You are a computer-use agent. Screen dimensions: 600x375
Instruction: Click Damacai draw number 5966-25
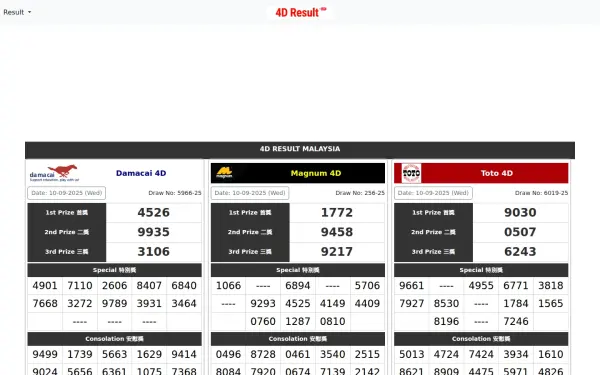point(175,193)
